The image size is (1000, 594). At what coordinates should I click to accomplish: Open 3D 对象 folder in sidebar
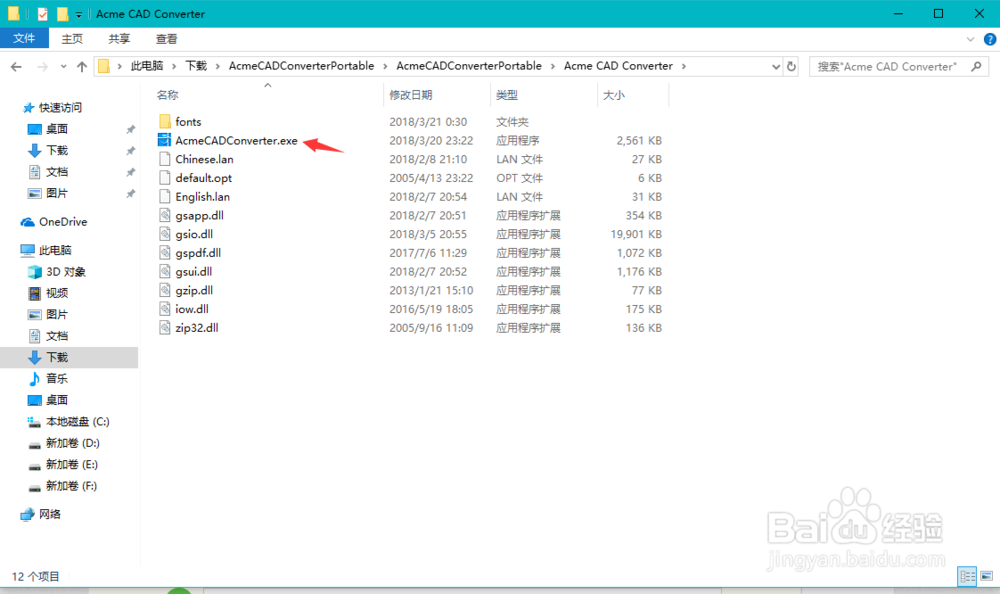click(x=66, y=272)
